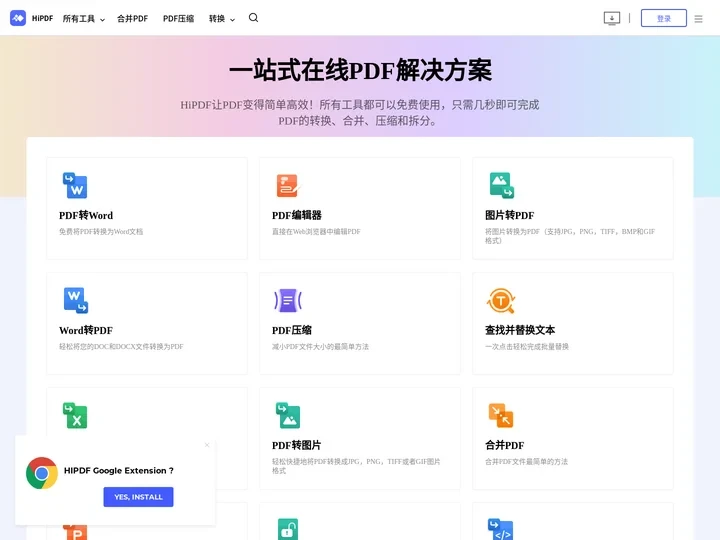Click the green Excel conversion icon
The image size is (720, 540).
[75, 416]
